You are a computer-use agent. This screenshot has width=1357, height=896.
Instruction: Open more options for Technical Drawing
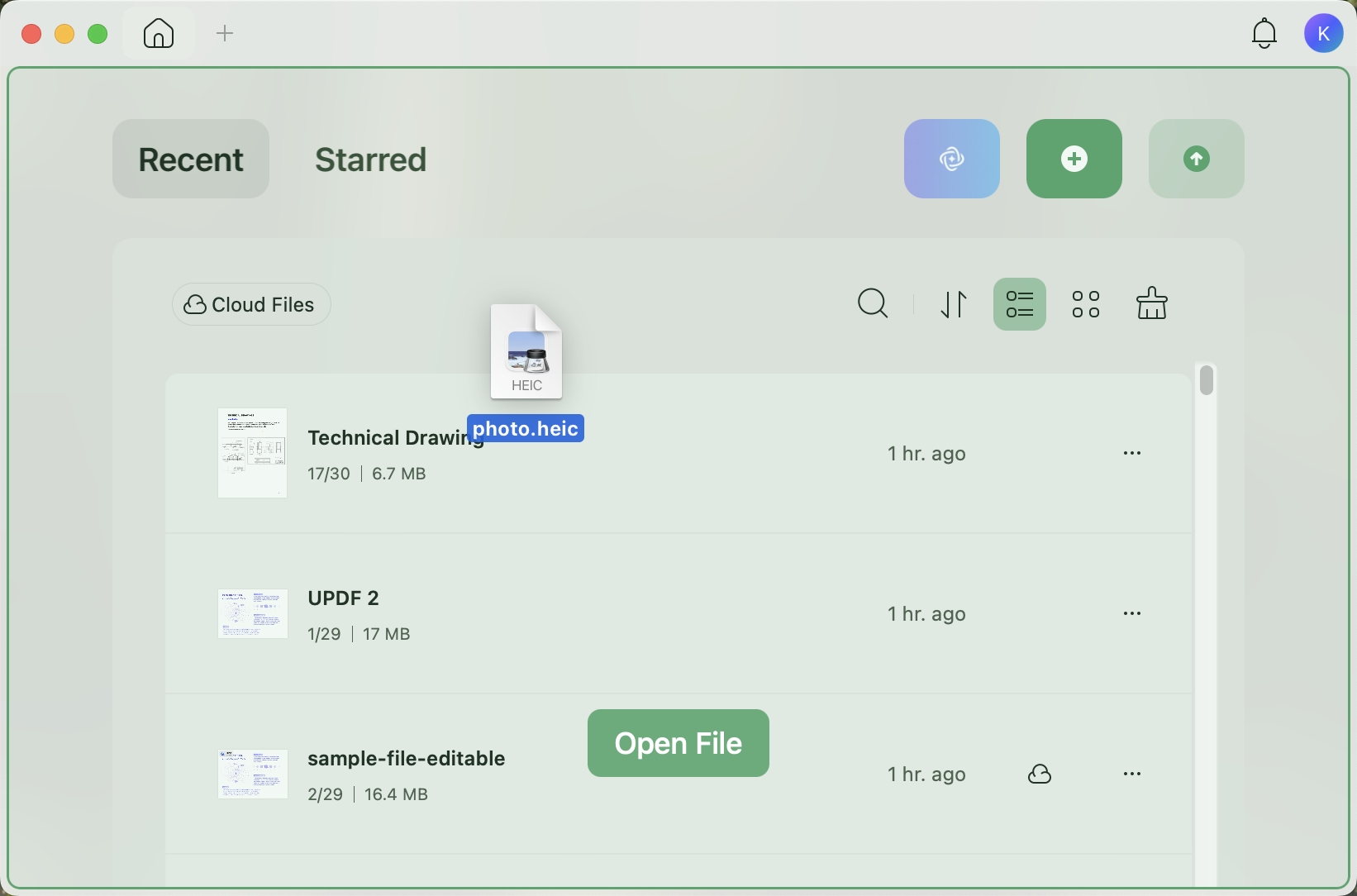click(1132, 453)
